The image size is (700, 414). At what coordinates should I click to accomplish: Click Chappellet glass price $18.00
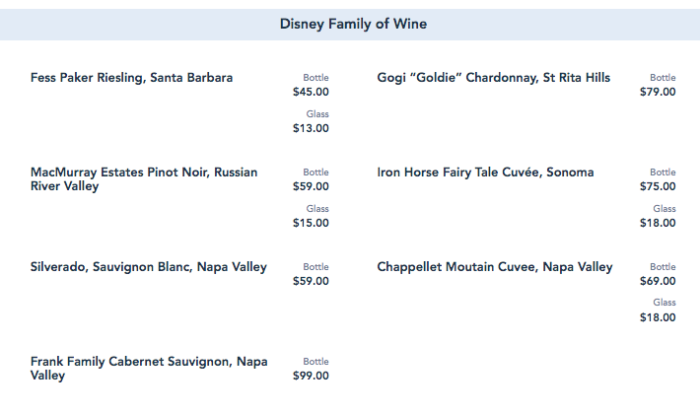(658, 317)
